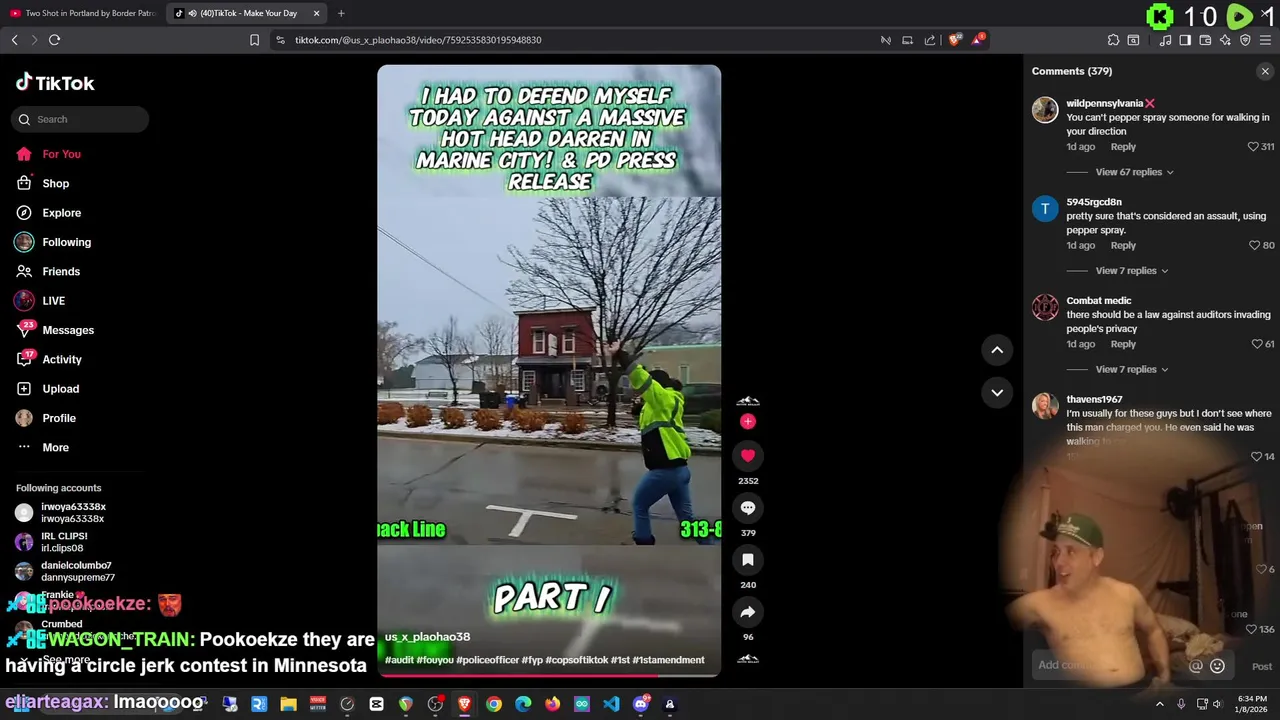Like the video with the heart icon
Viewport: 1280px width, 720px height.
point(747,456)
